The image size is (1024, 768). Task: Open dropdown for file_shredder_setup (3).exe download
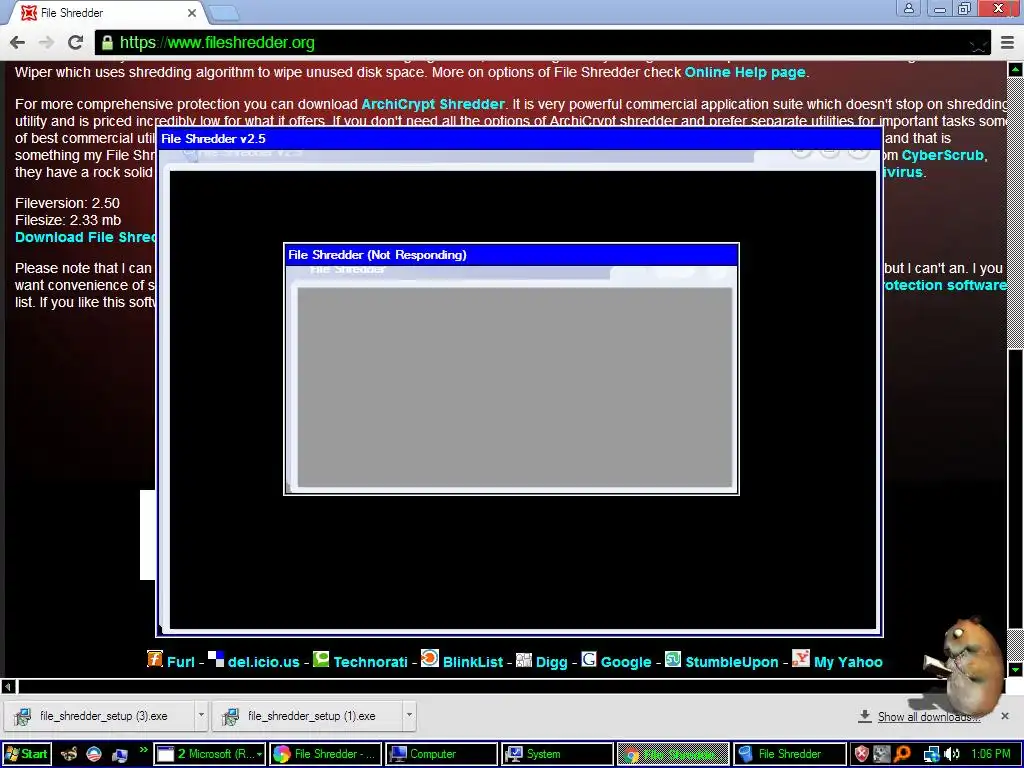[201, 716]
